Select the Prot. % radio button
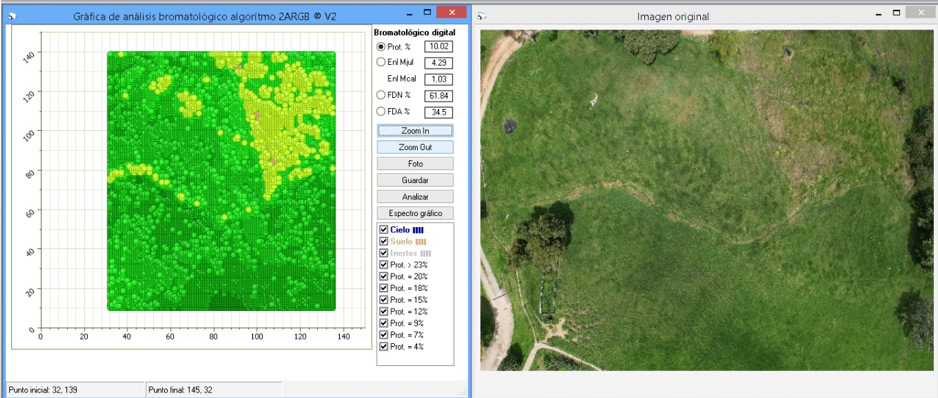This screenshot has width=938, height=398. point(381,47)
